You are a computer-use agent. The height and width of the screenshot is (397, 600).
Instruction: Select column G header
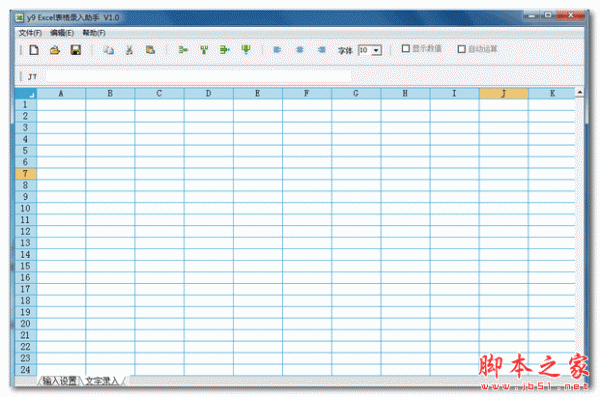coord(356,93)
